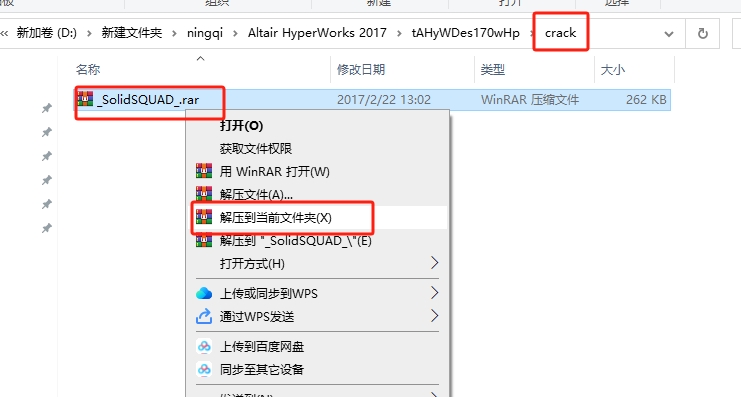Click Baidu Netdisk icon beside 上传到百度网盘
The height and width of the screenshot is (397, 741).
204,346
